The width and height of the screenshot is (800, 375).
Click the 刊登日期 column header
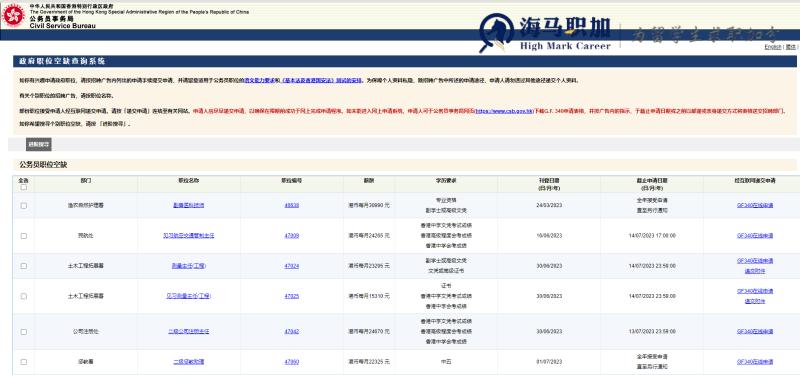549,184
